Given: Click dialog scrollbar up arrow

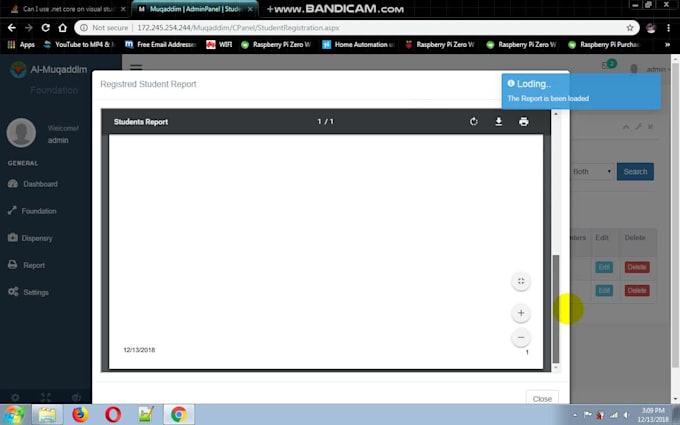Looking at the screenshot, I should pyautogui.click(x=556, y=114).
